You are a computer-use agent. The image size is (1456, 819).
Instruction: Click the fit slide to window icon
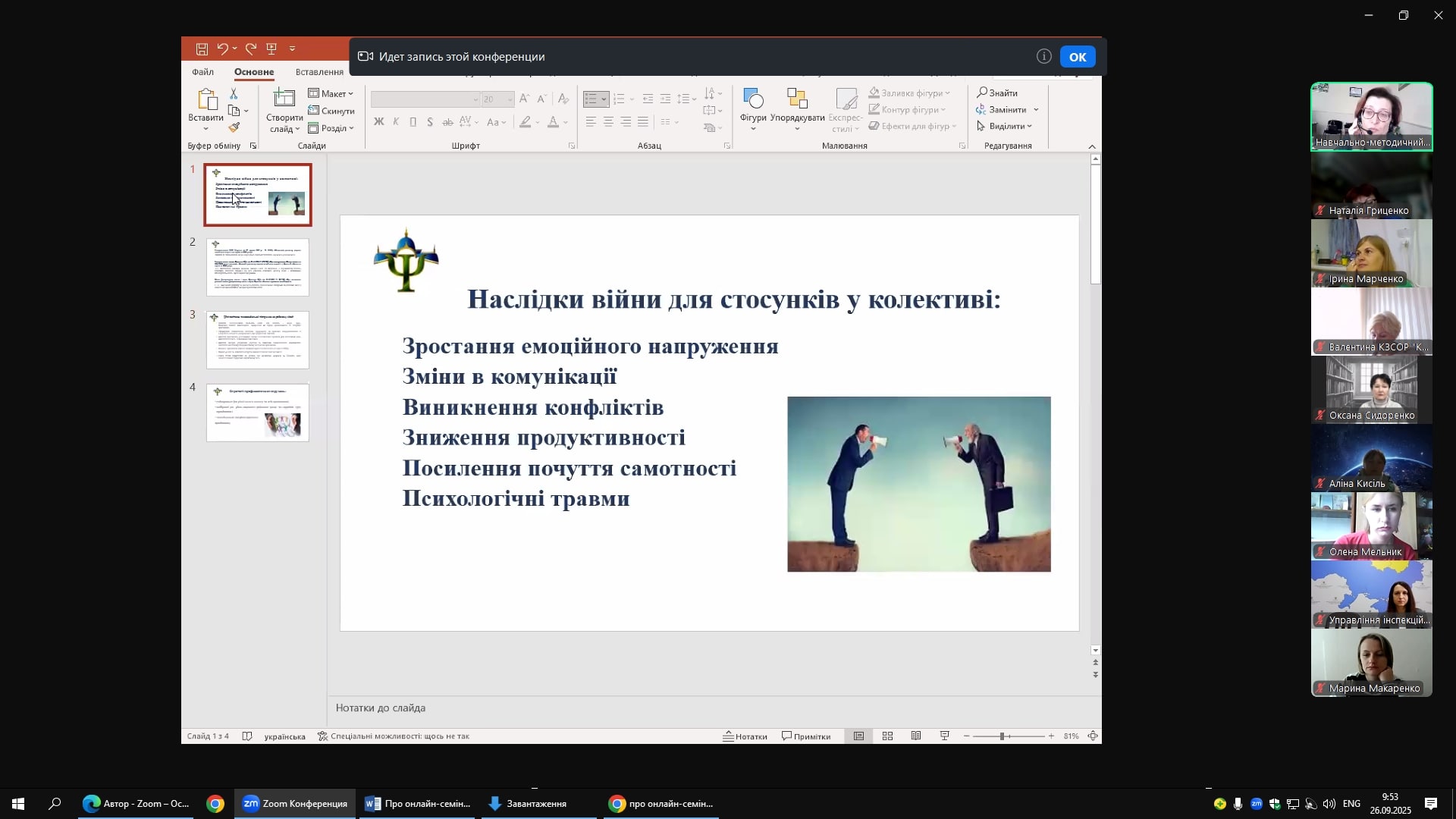1093,736
